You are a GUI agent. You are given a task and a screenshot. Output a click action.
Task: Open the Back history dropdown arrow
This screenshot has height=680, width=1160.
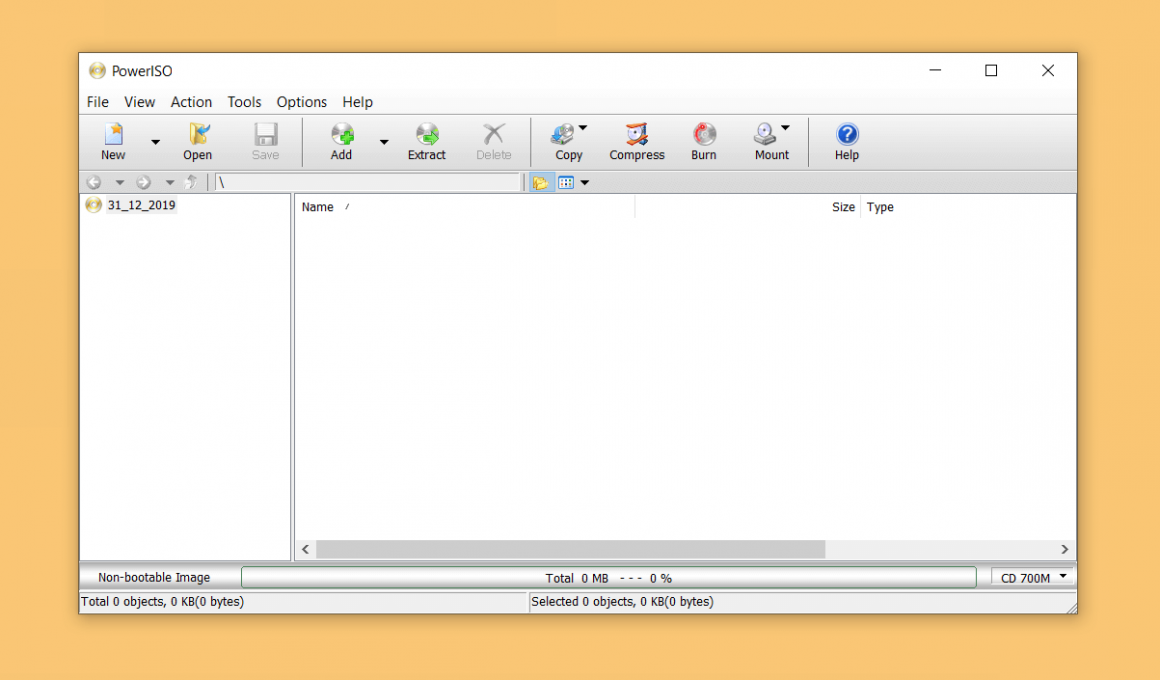pyautogui.click(x=119, y=183)
